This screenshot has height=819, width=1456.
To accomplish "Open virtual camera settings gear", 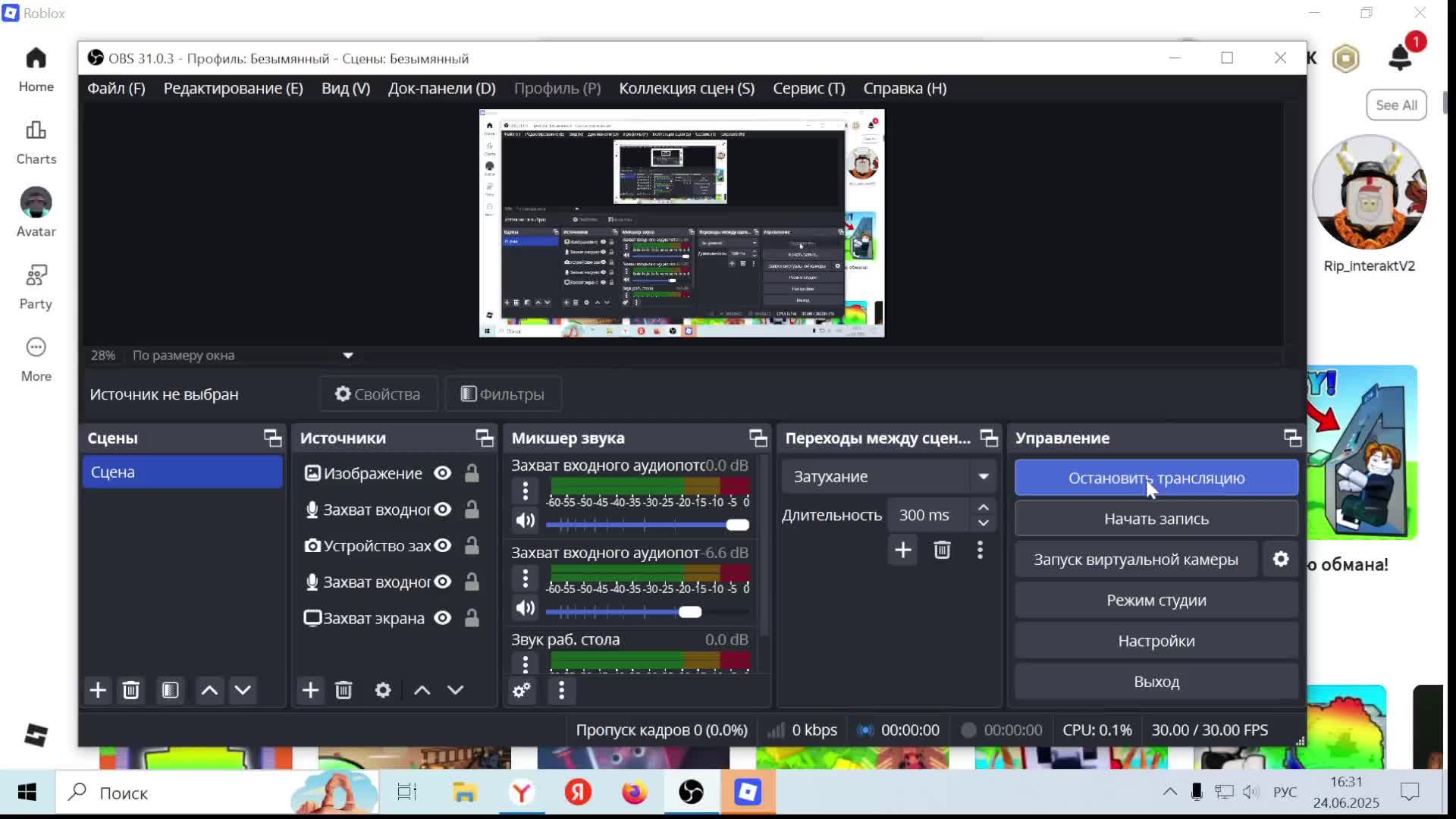I will [x=1281, y=559].
